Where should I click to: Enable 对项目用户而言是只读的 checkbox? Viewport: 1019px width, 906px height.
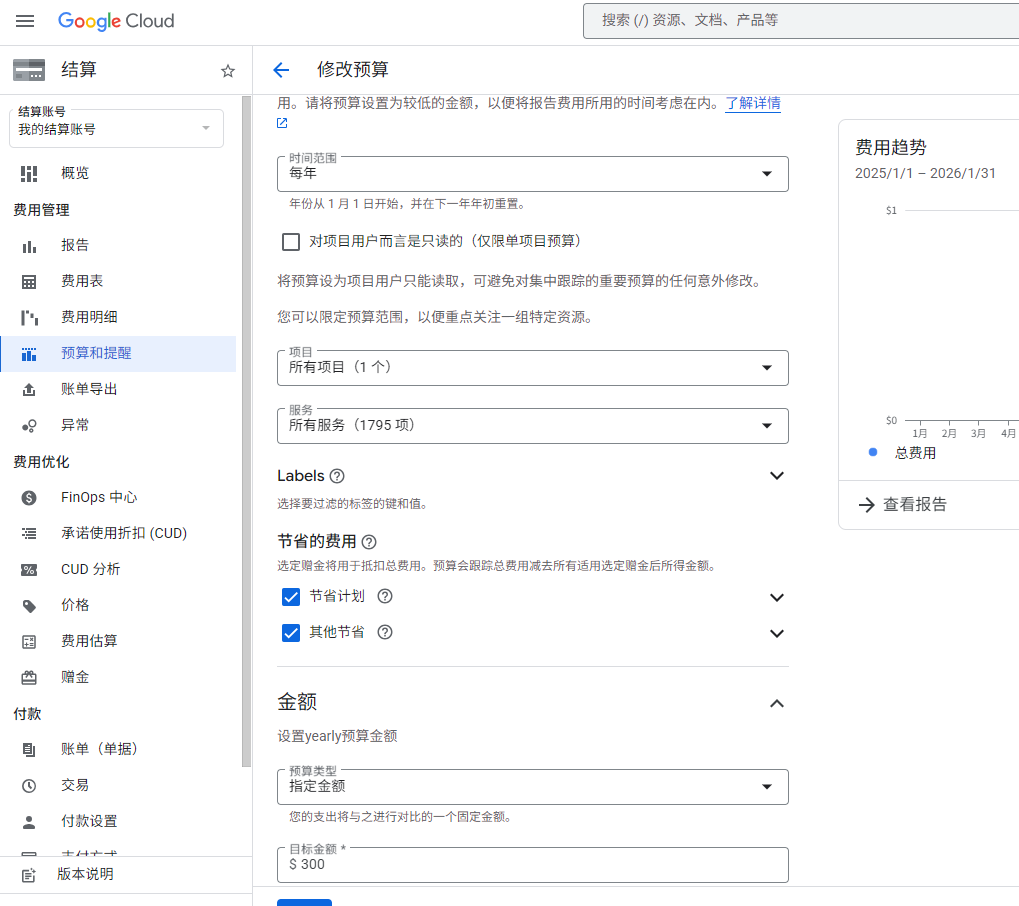click(x=291, y=241)
